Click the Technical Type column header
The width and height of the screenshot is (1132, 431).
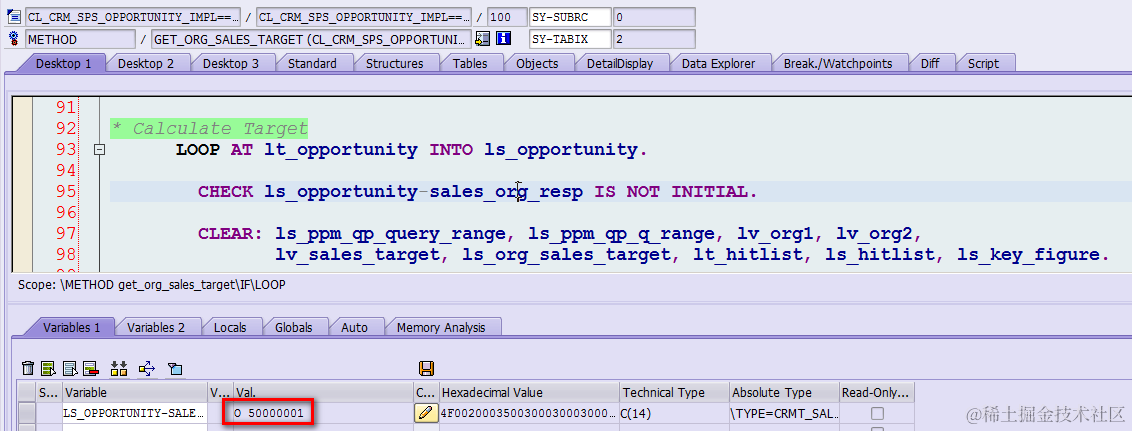coord(674,393)
